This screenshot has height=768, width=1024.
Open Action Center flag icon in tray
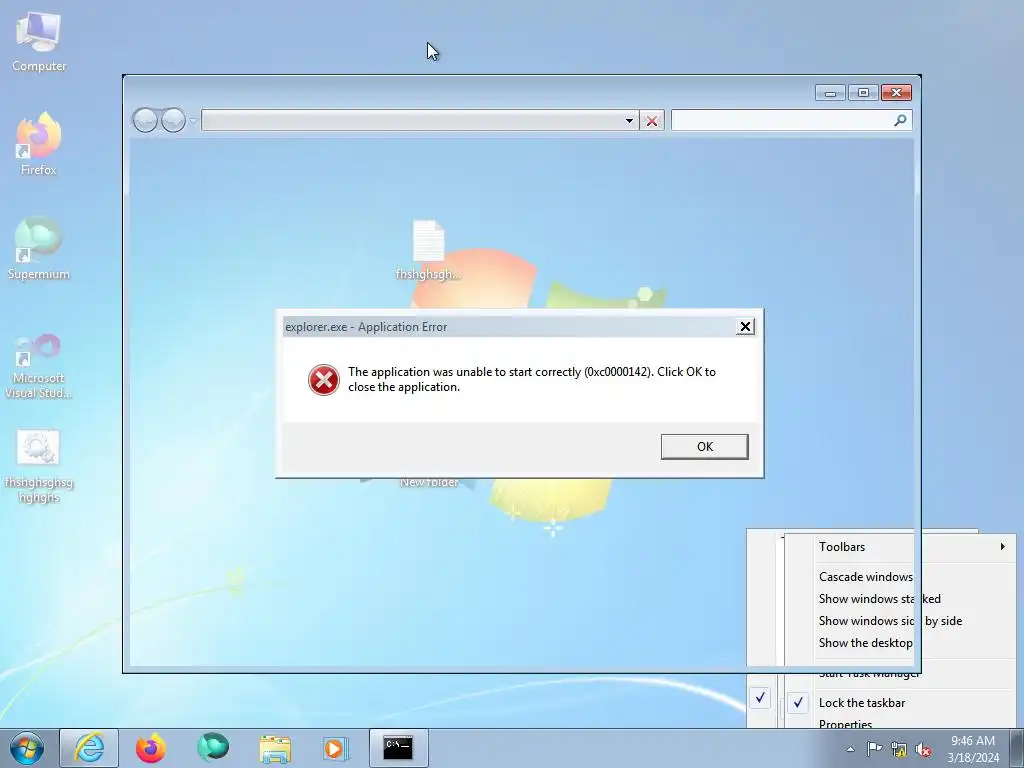tap(874, 749)
